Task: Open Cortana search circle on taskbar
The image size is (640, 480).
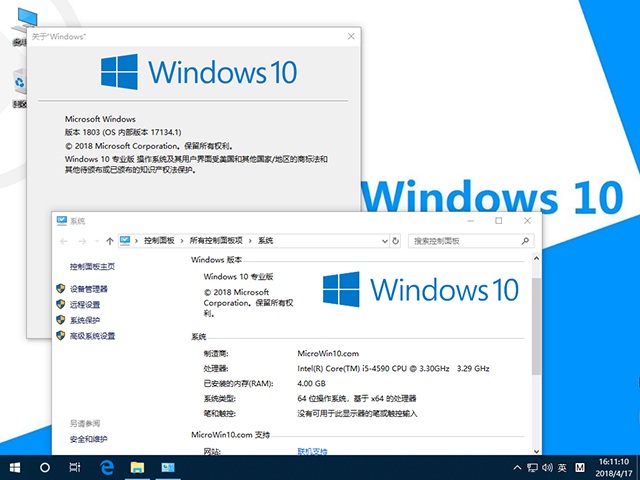Action: pos(45,467)
